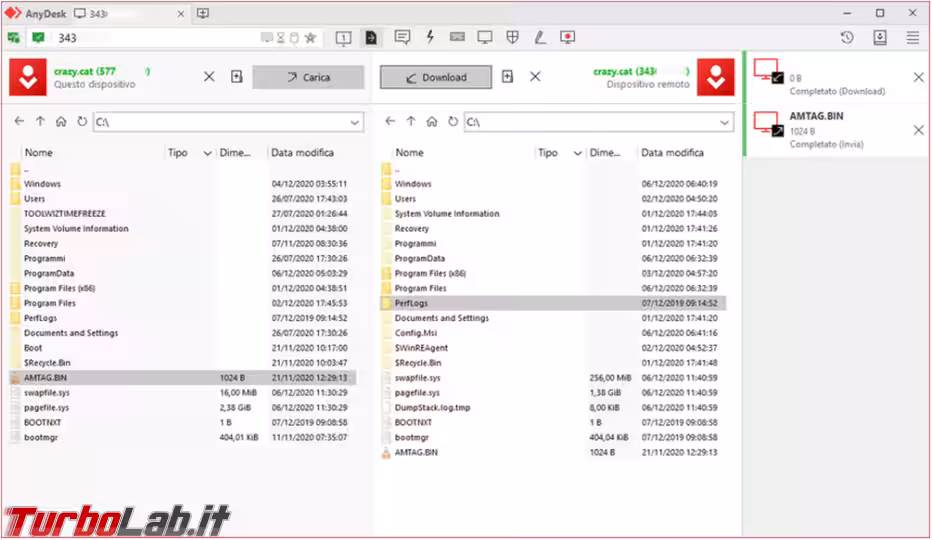The width and height of the screenshot is (932, 540).
Task: Open the permissions shield icon
Action: 512,37
